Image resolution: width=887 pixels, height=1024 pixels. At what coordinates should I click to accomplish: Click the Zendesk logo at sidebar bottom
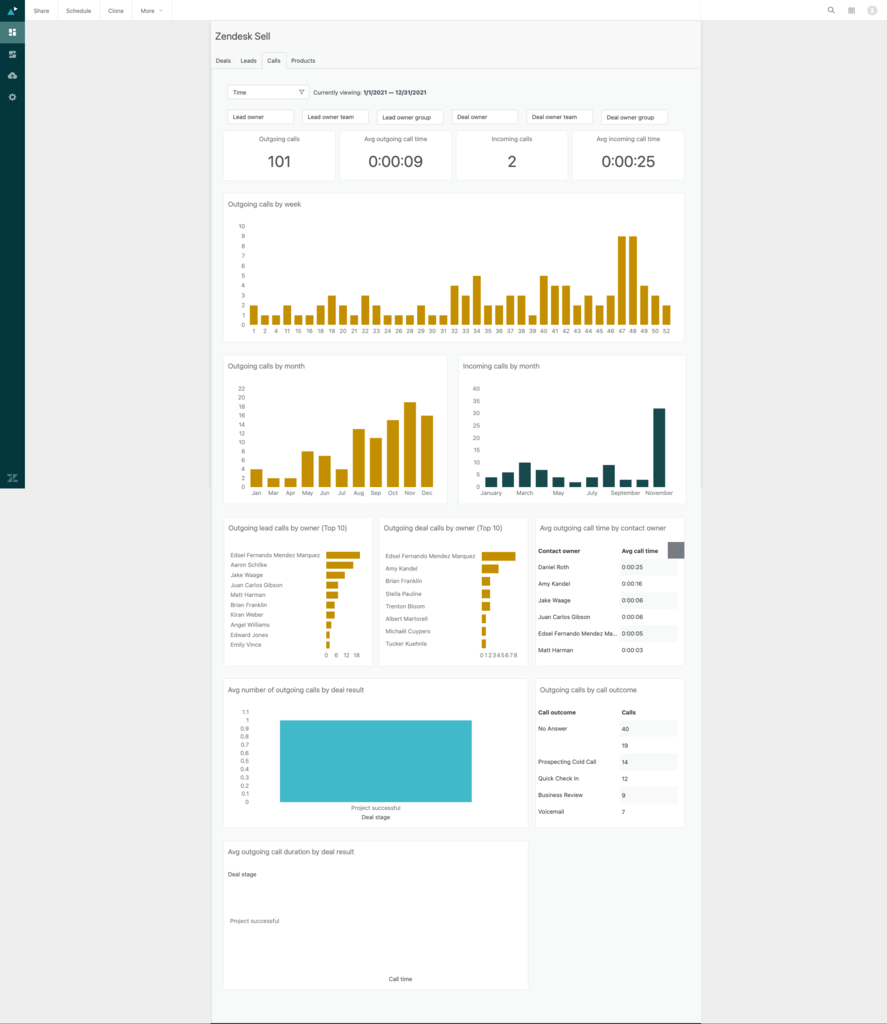pyautogui.click(x=12, y=477)
